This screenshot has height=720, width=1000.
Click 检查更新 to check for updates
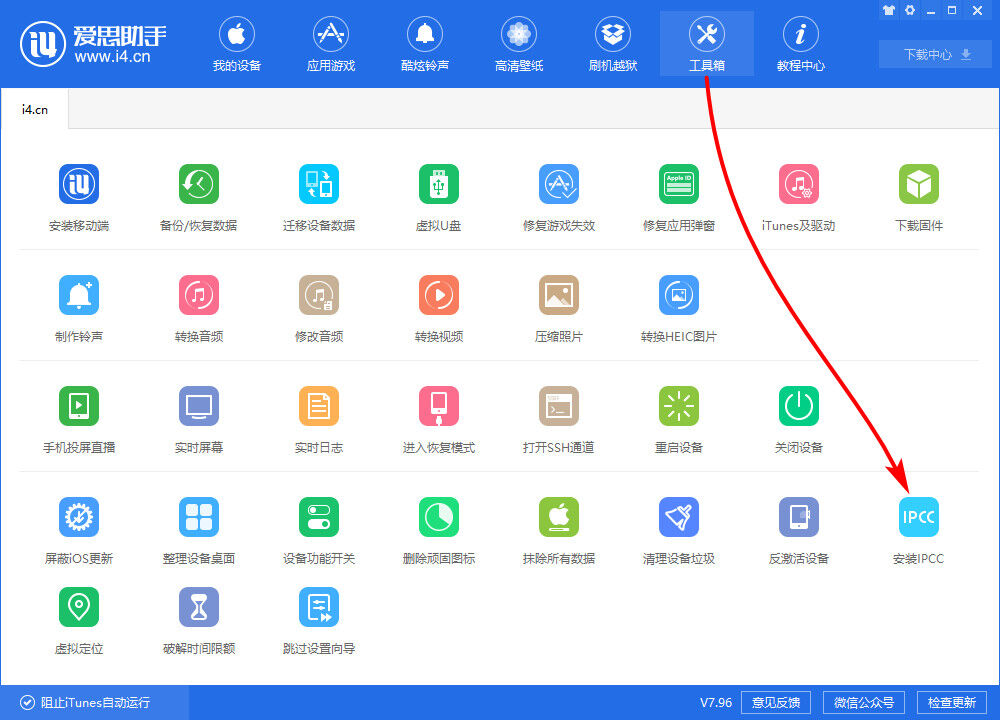(x=957, y=702)
